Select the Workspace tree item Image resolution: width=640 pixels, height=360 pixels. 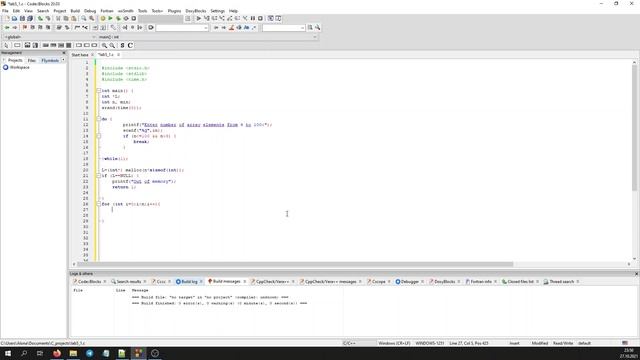[x=20, y=67]
